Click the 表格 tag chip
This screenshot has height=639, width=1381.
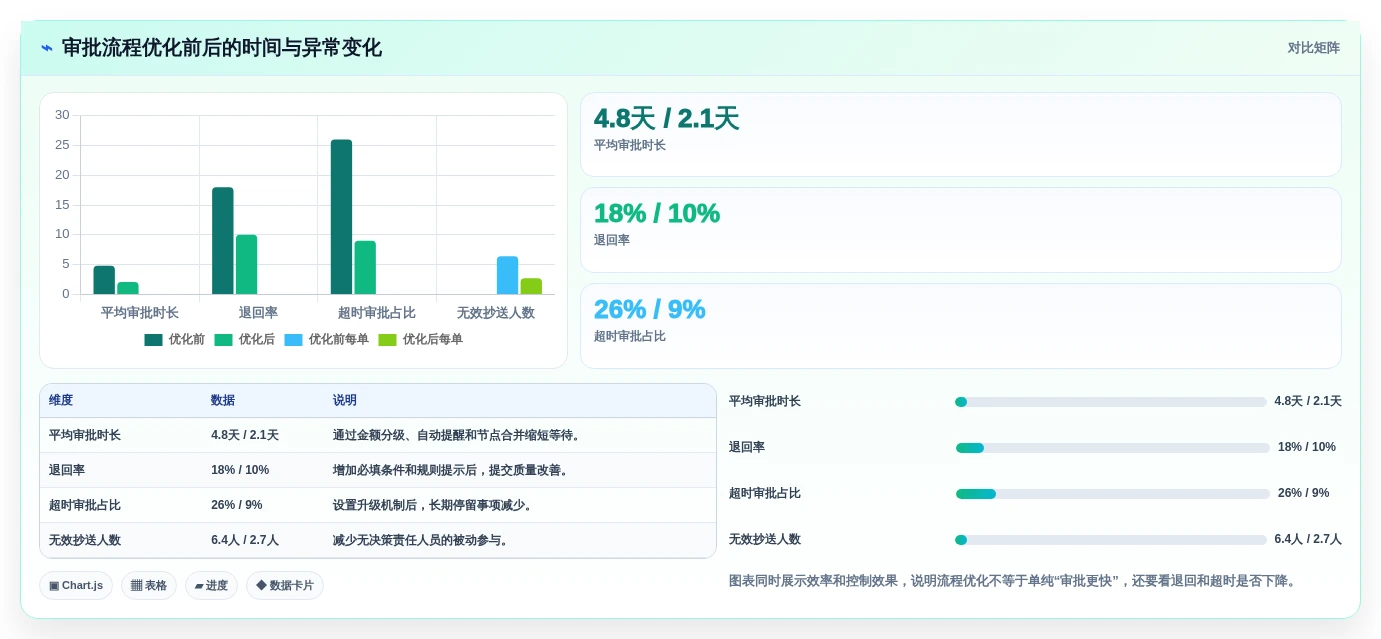(x=149, y=586)
